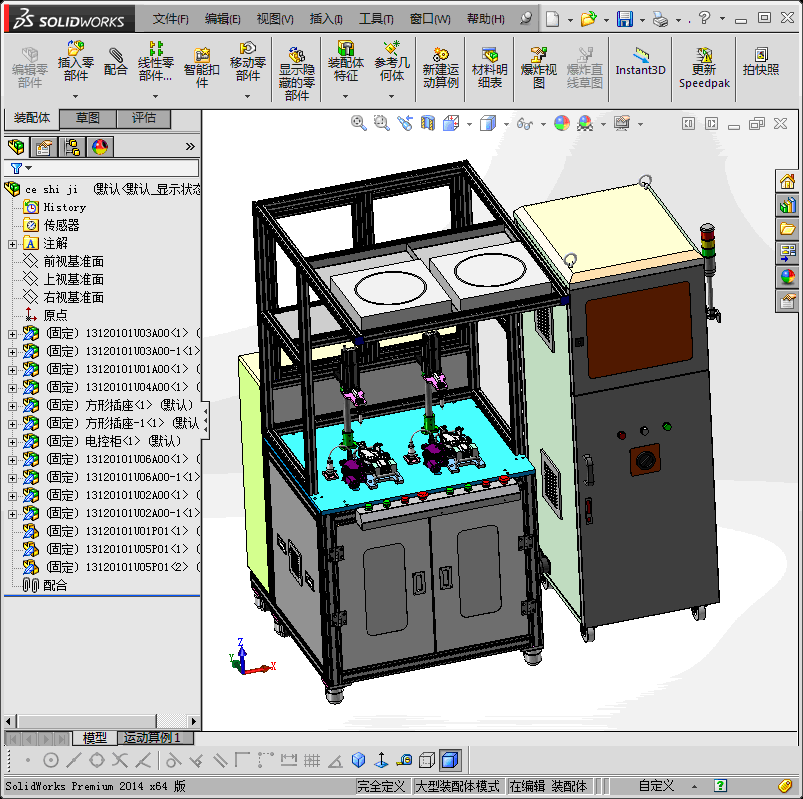The width and height of the screenshot is (803, 799).
Task: Click feature tree horizontal scrollbar right arrow
Action: (194, 721)
